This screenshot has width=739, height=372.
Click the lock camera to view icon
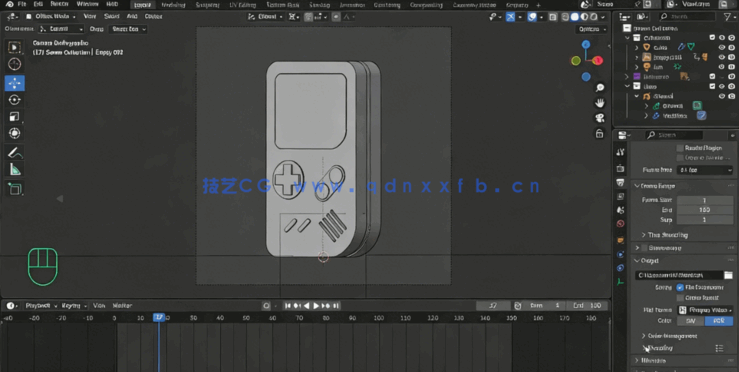pos(599,133)
